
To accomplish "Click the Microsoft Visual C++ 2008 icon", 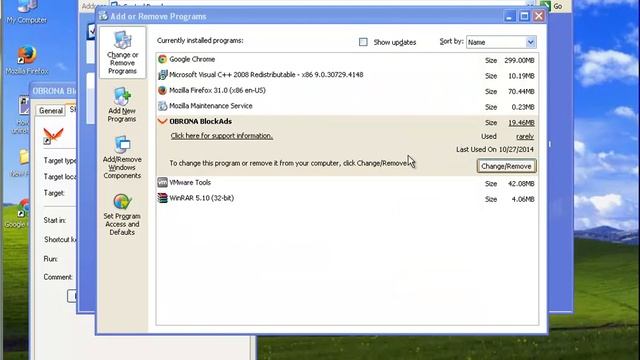I will pyautogui.click(x=162, y=75).
